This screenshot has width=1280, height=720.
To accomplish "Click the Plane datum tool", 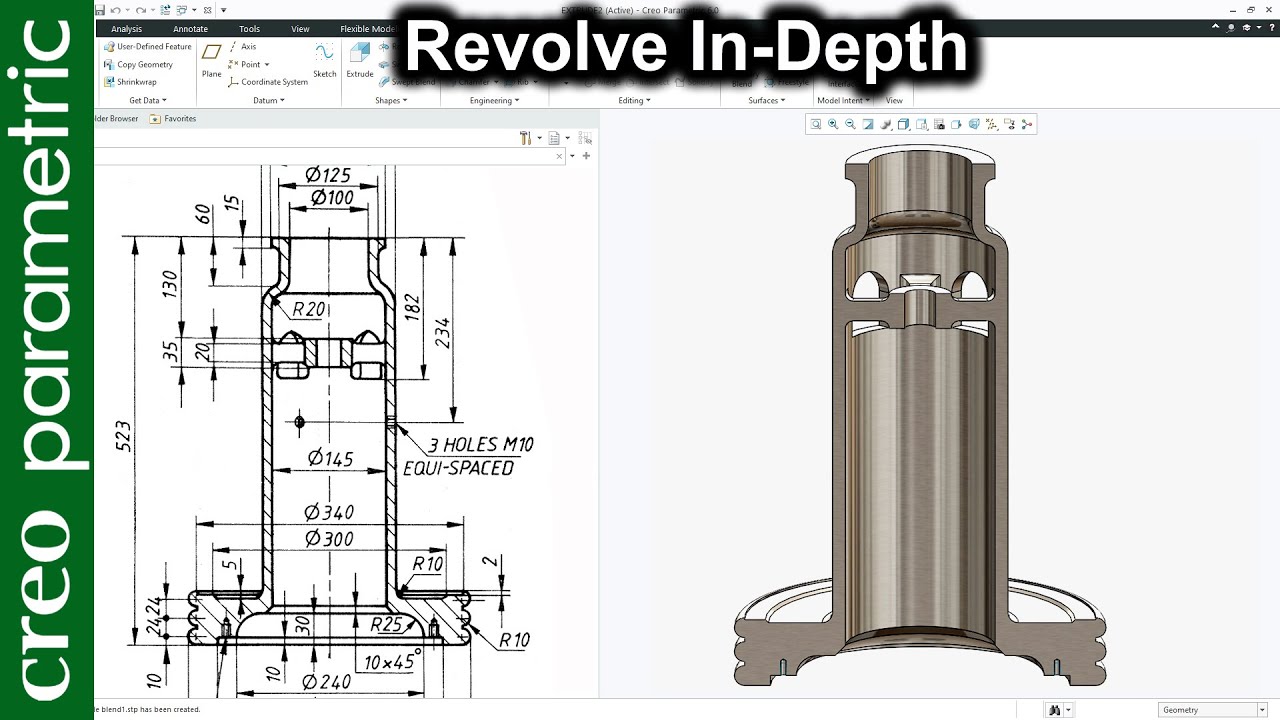I will (x=211, y=60).
